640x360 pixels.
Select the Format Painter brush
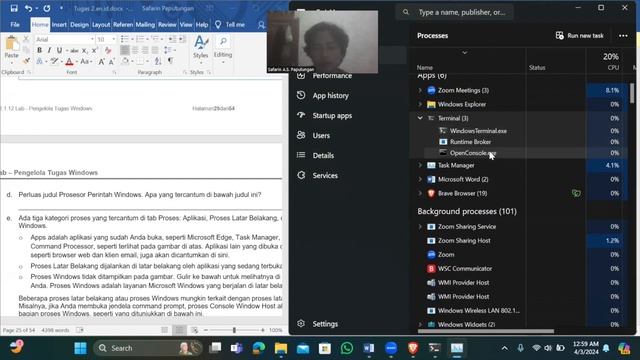click(x=26, y=61)
